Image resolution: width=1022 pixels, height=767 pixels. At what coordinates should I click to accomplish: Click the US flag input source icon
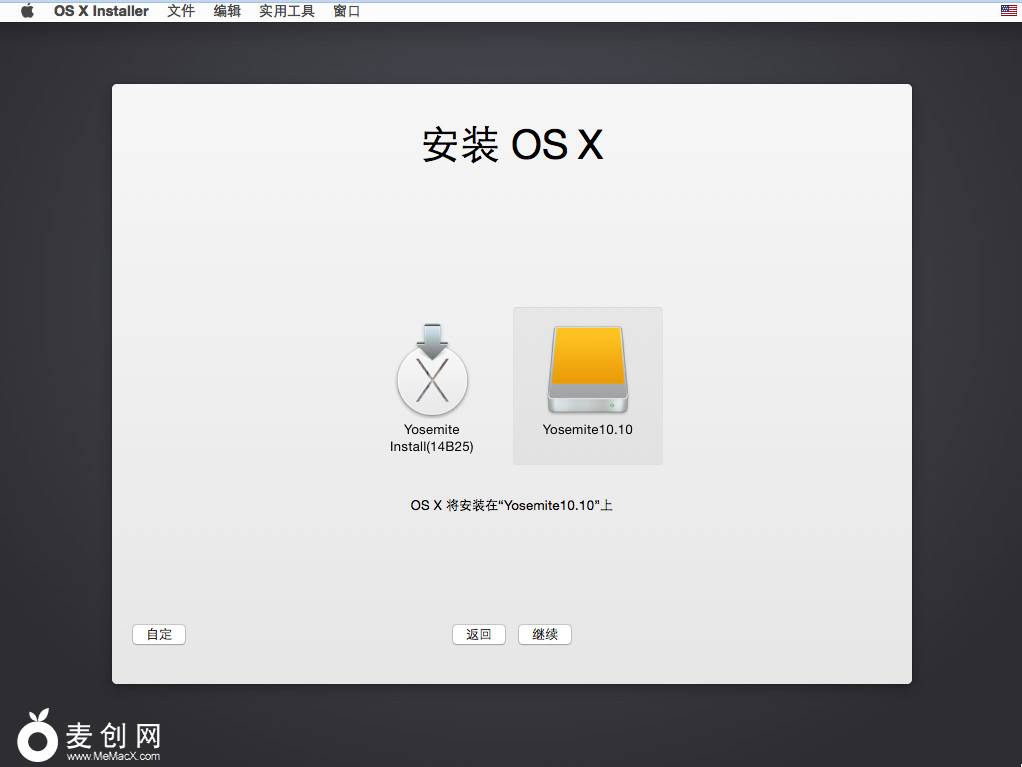point(1008,11)
